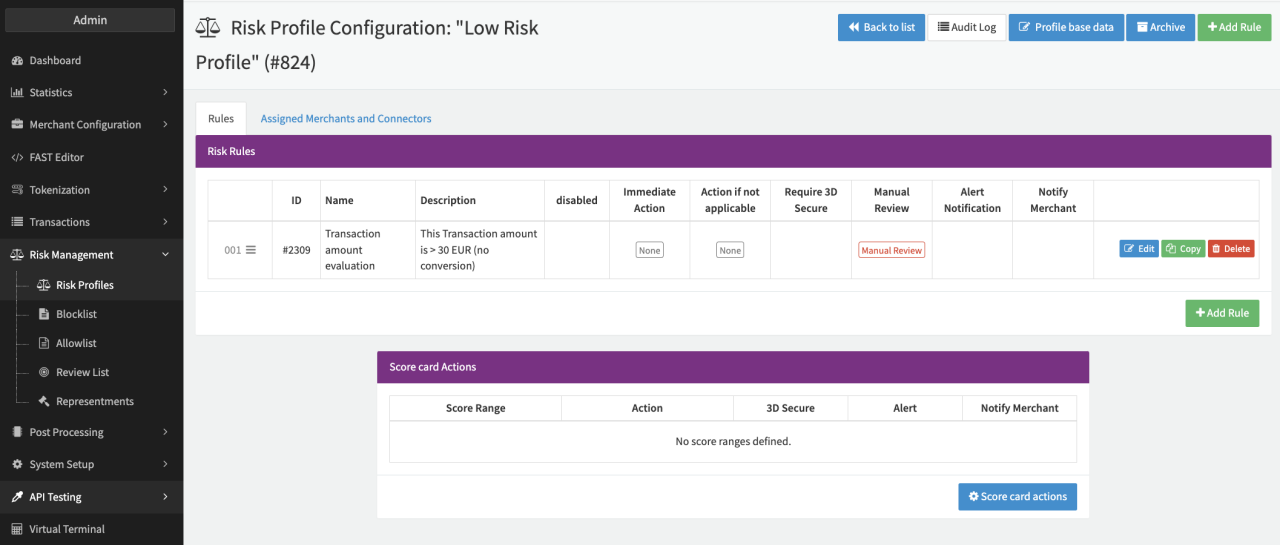Open Score card actions settings
The height and width of the screenshot is (545, 1280).
click(1017, 497)
